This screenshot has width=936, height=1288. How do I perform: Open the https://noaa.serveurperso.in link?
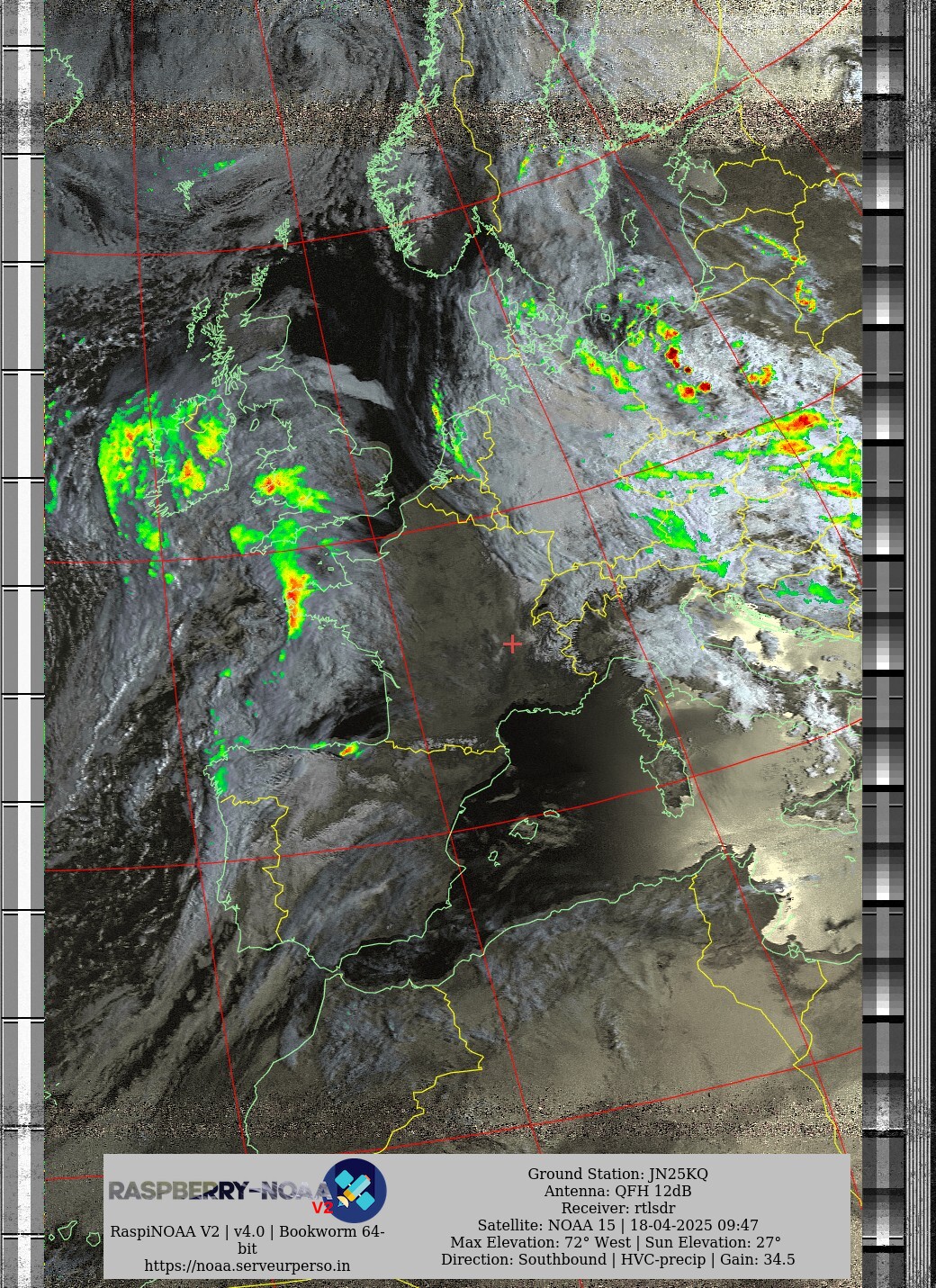(247, 1265)
